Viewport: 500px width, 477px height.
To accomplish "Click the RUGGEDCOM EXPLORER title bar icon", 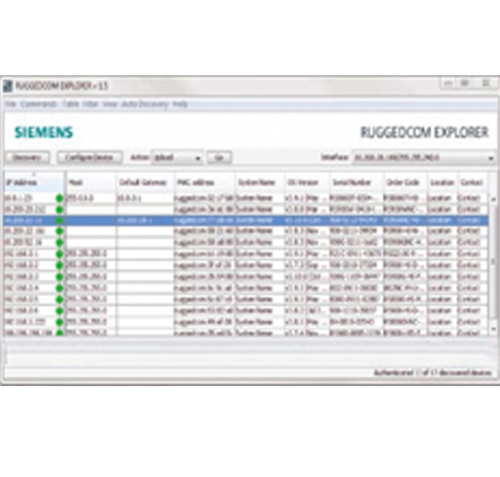I will click(x=7, y=86).
